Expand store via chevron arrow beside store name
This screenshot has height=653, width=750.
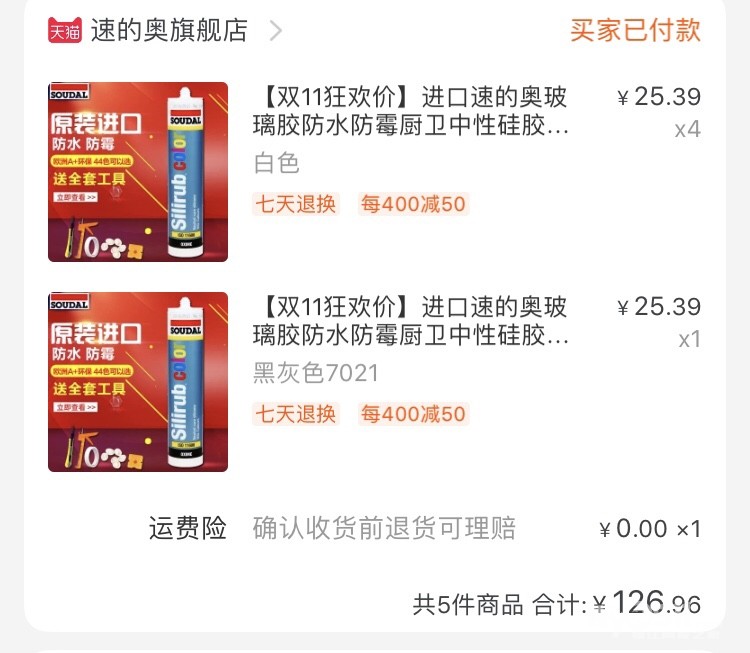(276, 31)
